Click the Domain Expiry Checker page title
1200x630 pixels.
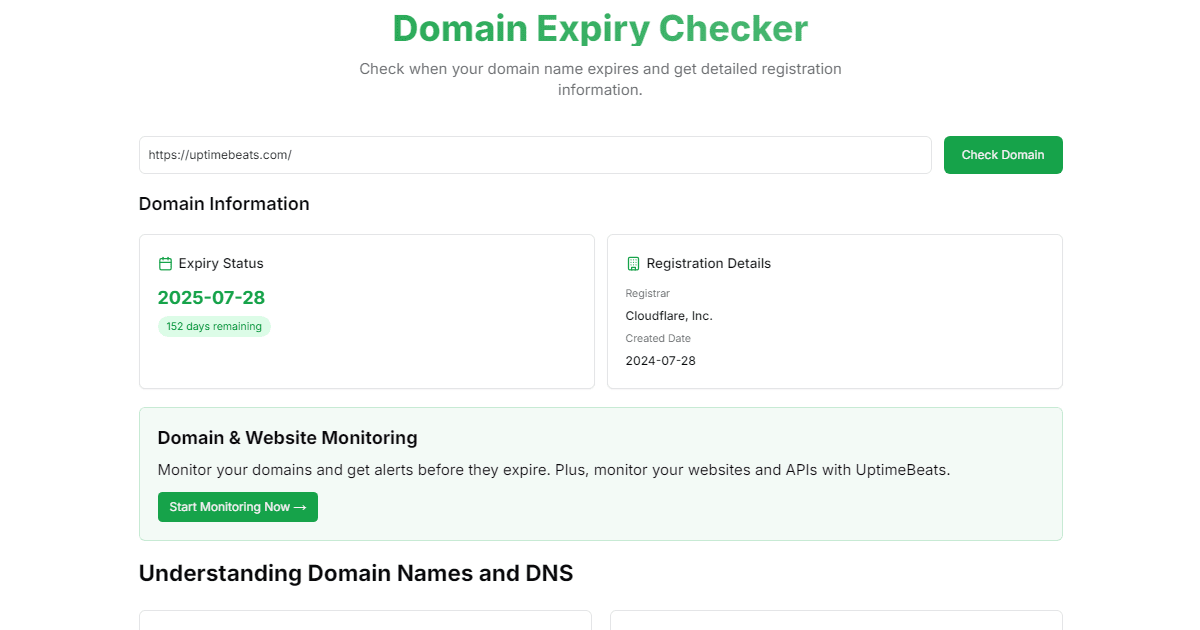tap(600, 28)
